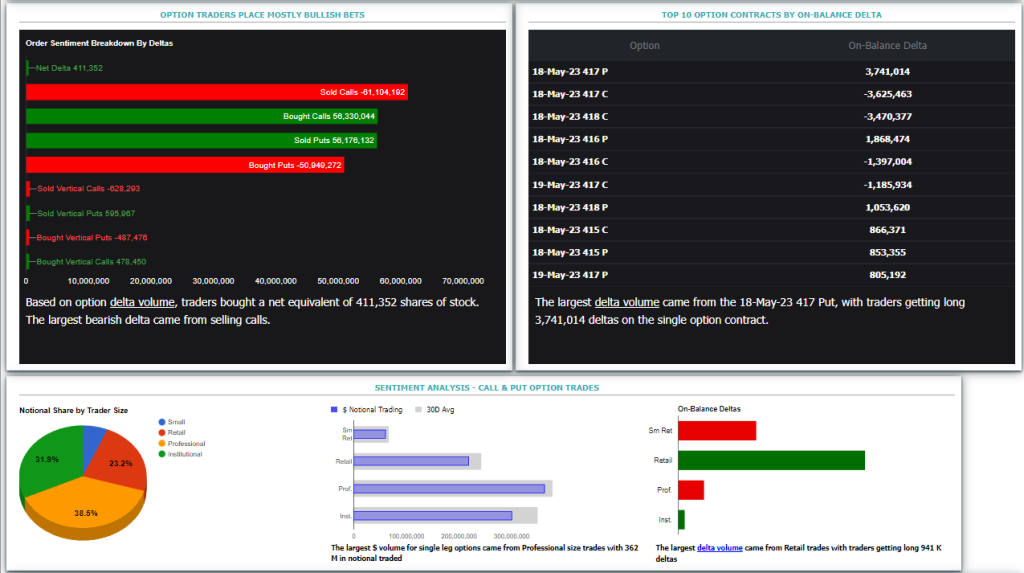Click the 'On-Balance Deltas' chart title
This screenshot has width=1024, height=573.
click(x=709, y=409)
